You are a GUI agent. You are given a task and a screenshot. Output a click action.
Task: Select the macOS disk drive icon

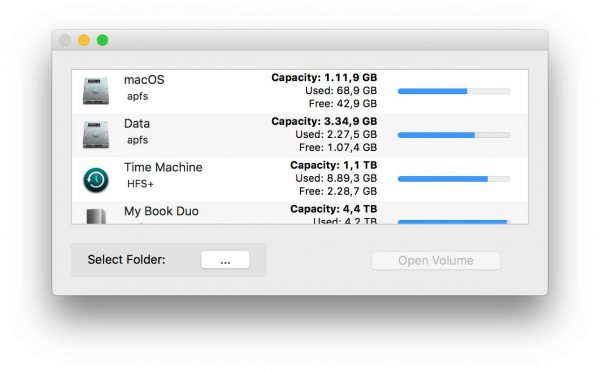click(96, 91)
